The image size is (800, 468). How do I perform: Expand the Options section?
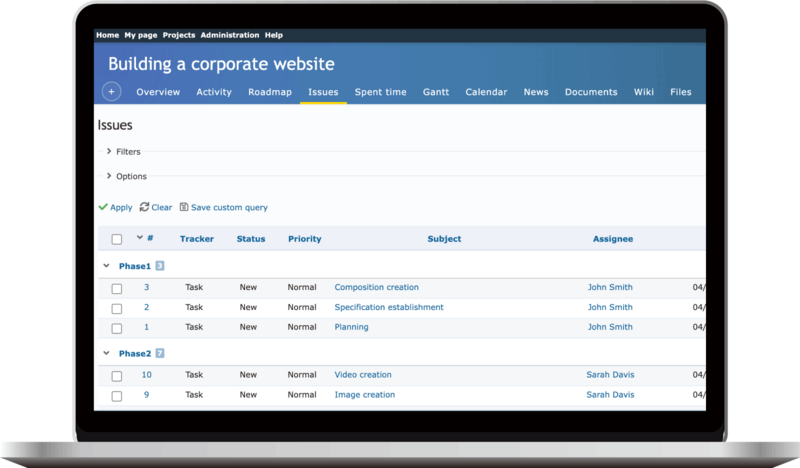109,176
